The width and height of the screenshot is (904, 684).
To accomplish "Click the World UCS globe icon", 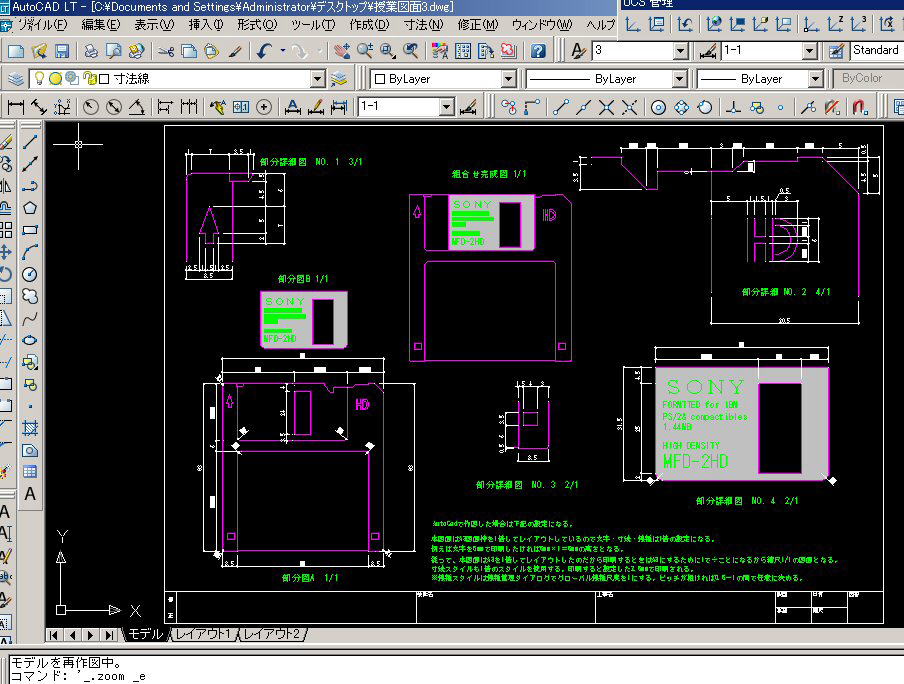I will click(714, 24).
